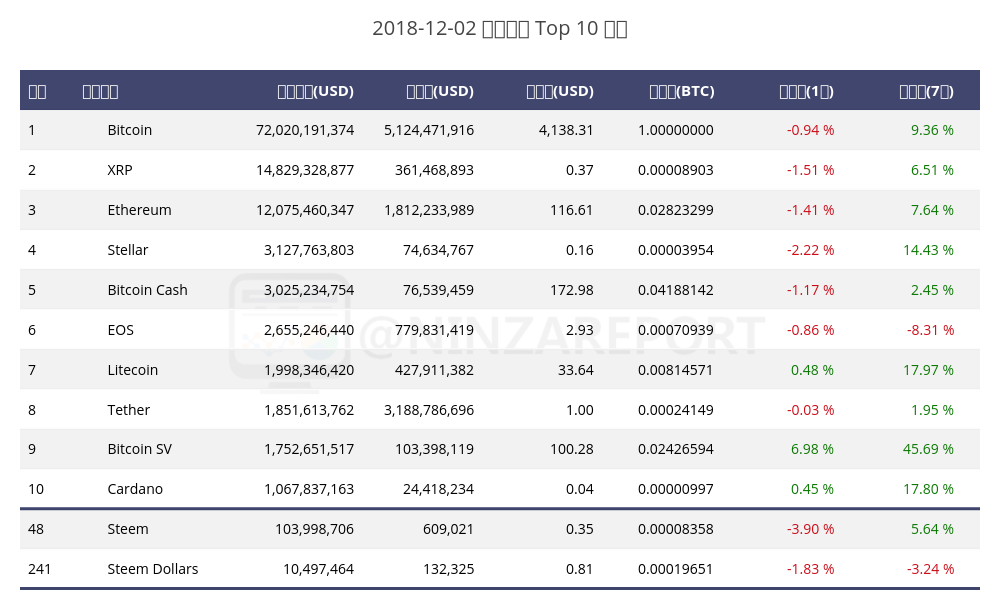Click Ethereum's price "116.61"
The width and height of the screenshot is (1000, 610).
pos(571,210)
